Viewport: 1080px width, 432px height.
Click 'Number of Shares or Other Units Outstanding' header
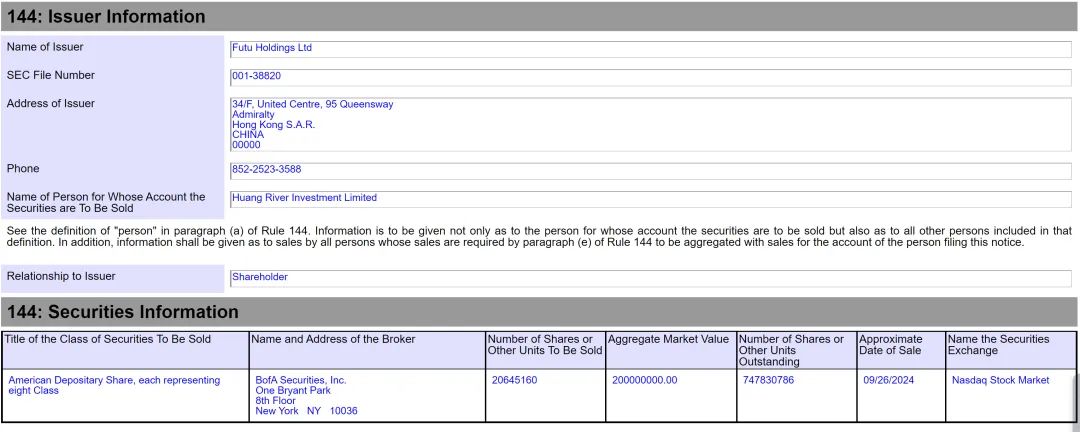[x=797, y=350]
